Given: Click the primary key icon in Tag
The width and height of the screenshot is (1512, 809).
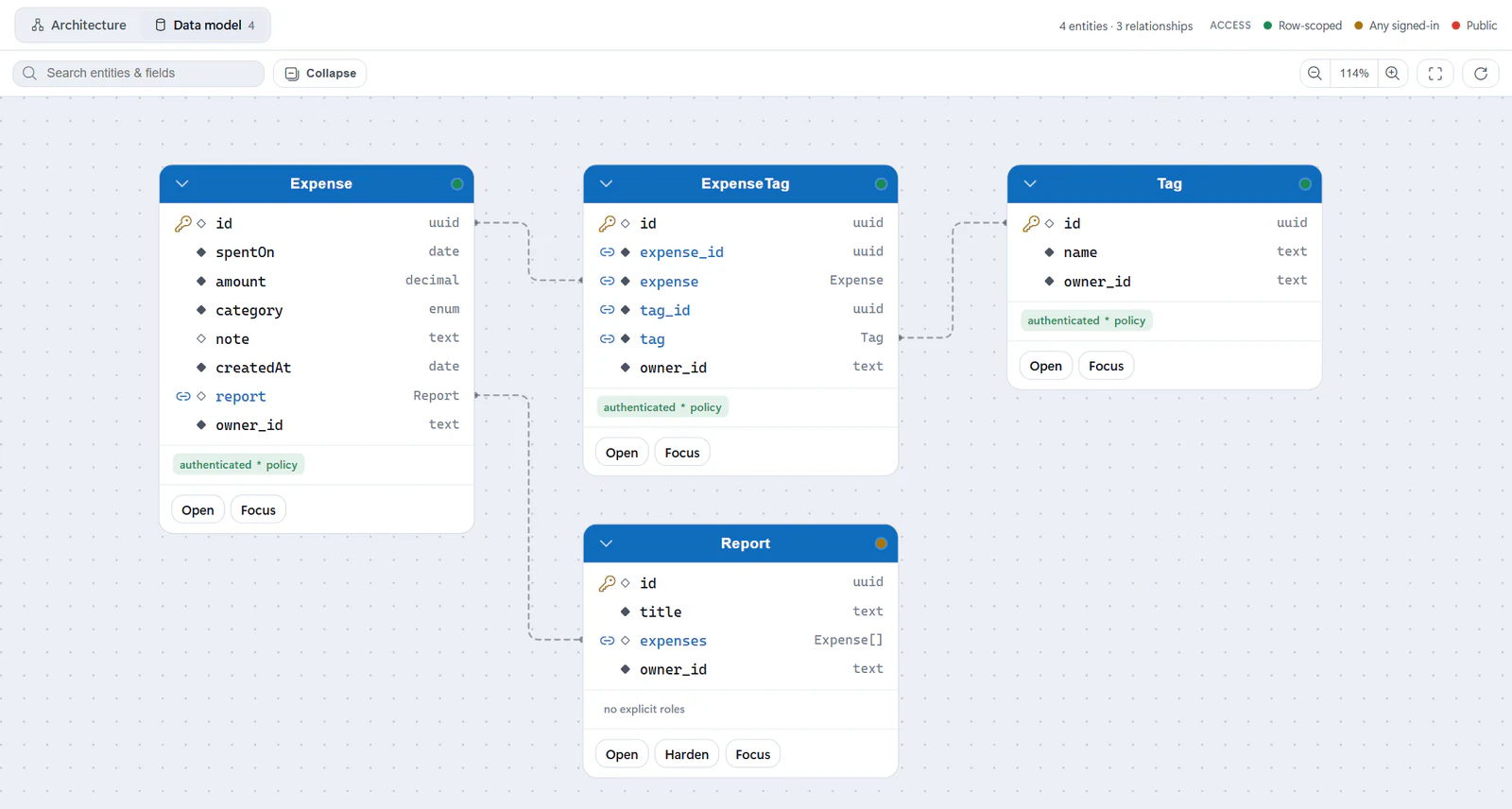Looking at the screenshot, I should [x=1031, y=224].
